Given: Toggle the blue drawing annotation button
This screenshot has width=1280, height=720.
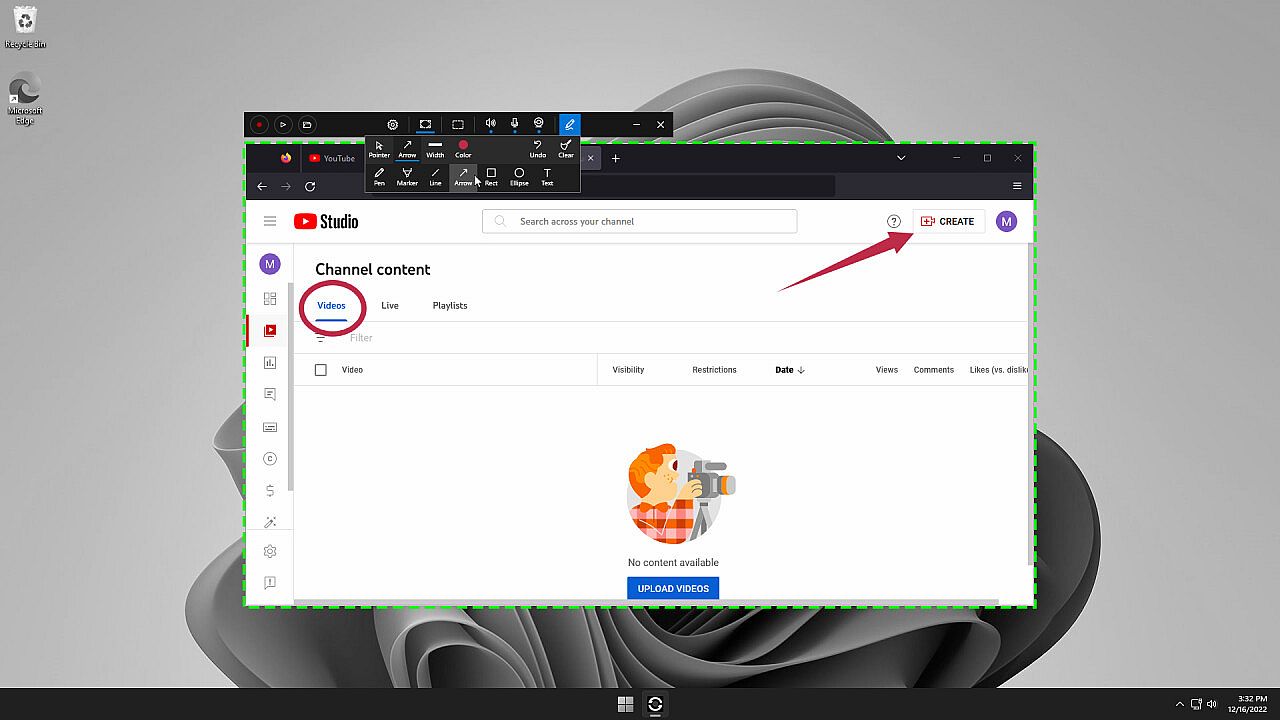Looking at the screenshot, I should coord(569,125).
